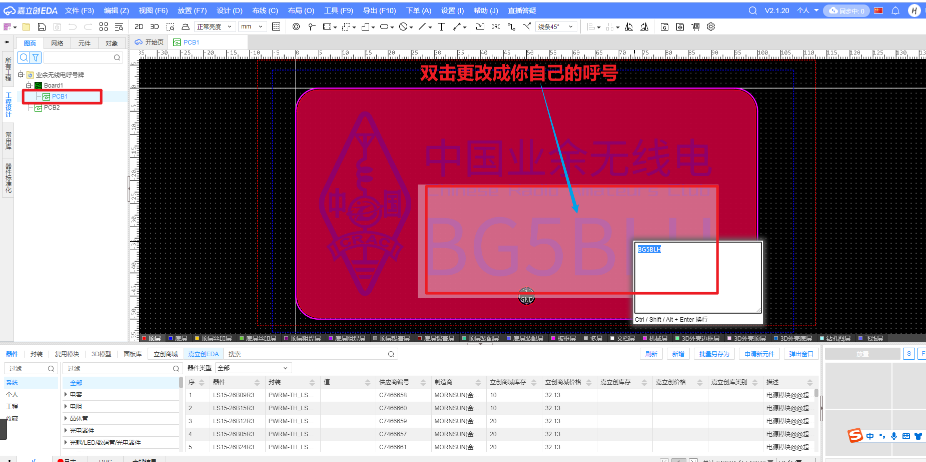Click the red top-layer color swatch in layer bar
This screenshot has width=926, height=462.
(x=144, y=339)
